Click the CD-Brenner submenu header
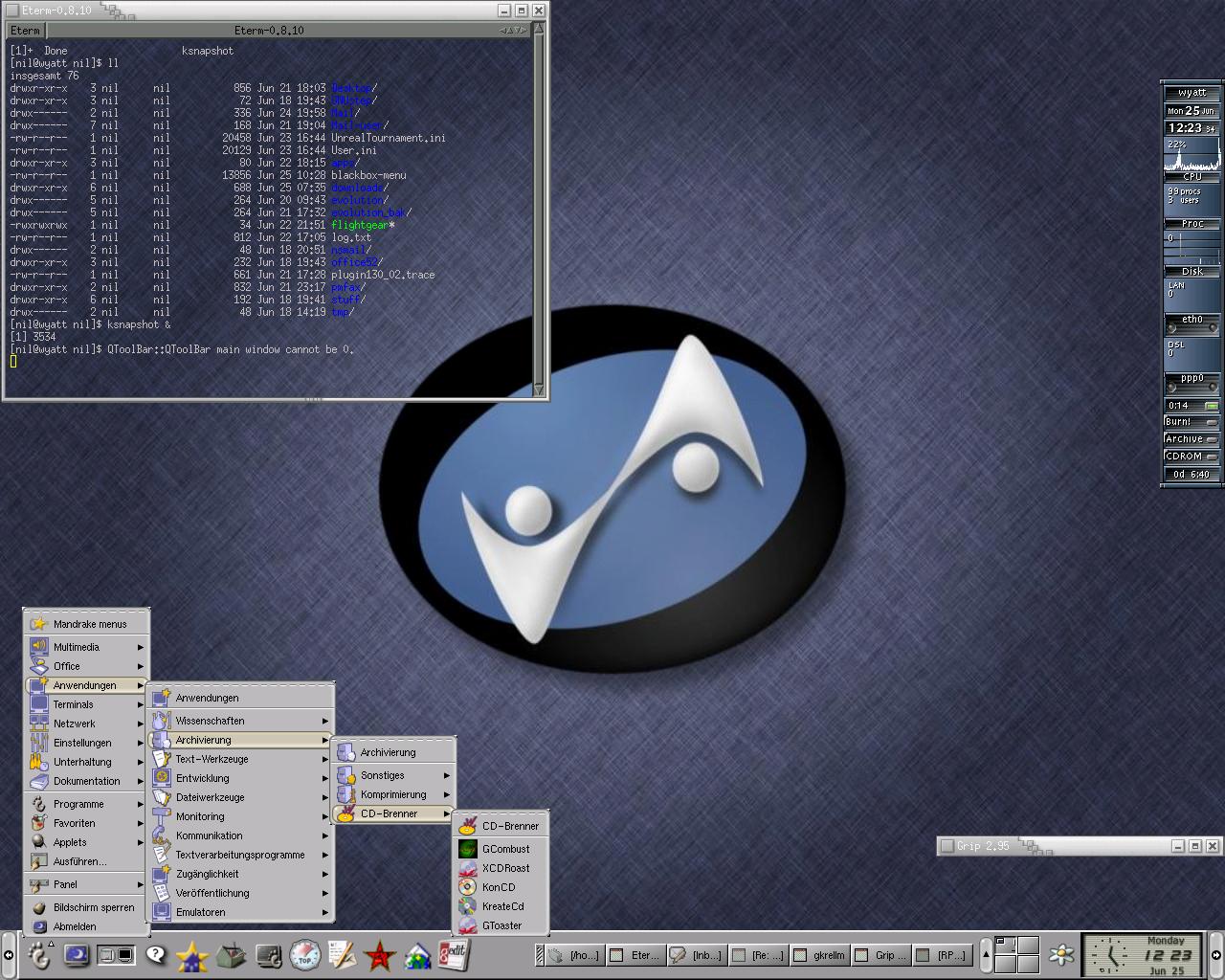 coord(501,826)
